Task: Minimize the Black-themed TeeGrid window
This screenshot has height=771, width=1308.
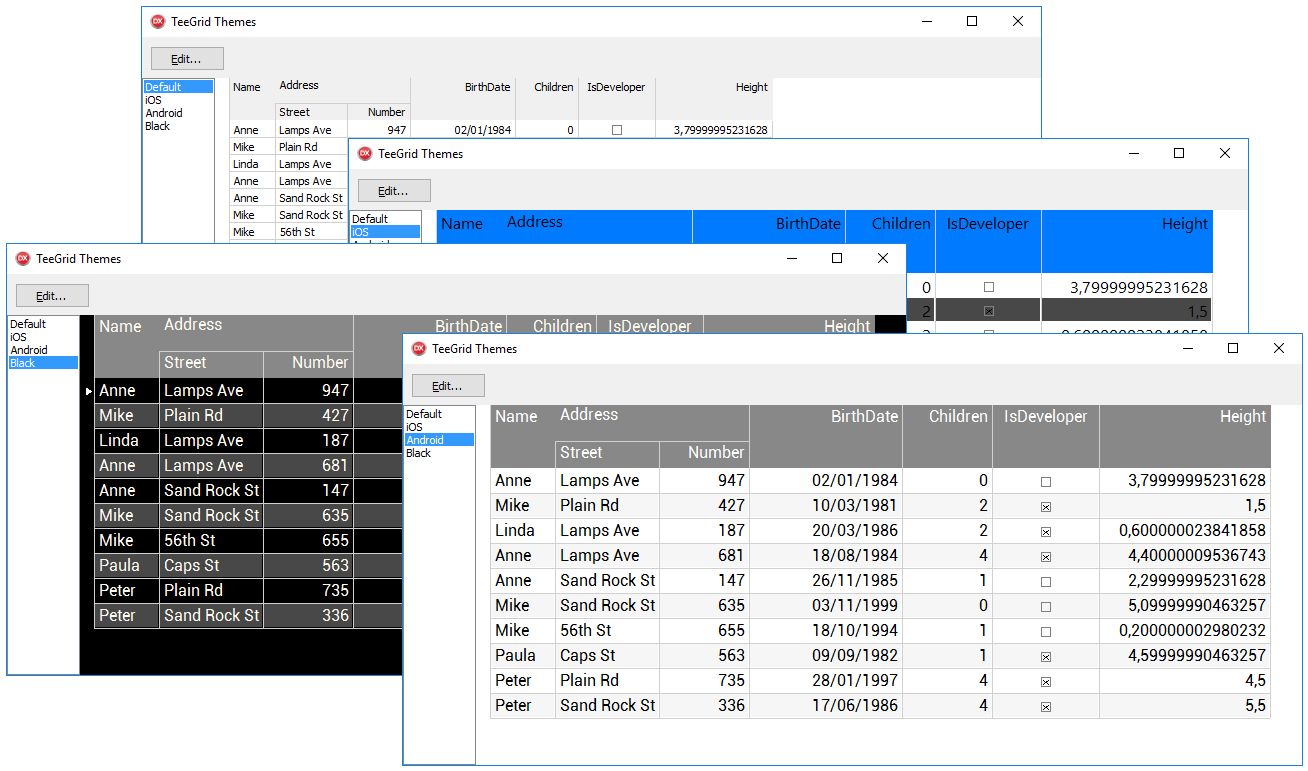Action: 791,259
